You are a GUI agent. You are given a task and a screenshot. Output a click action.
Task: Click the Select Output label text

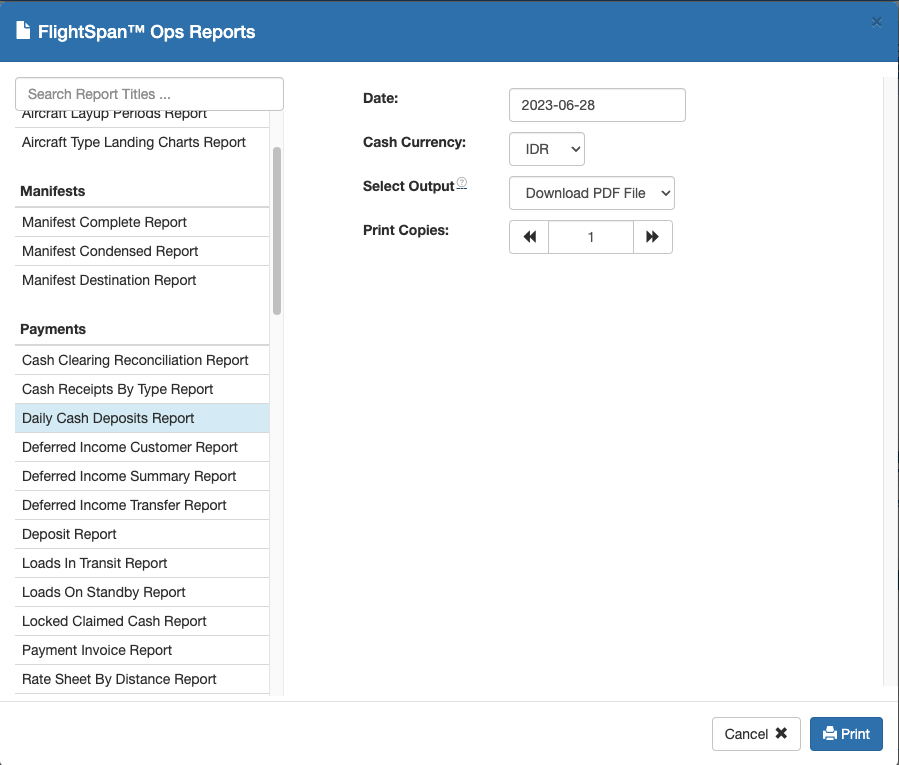[x=408, y=186]
